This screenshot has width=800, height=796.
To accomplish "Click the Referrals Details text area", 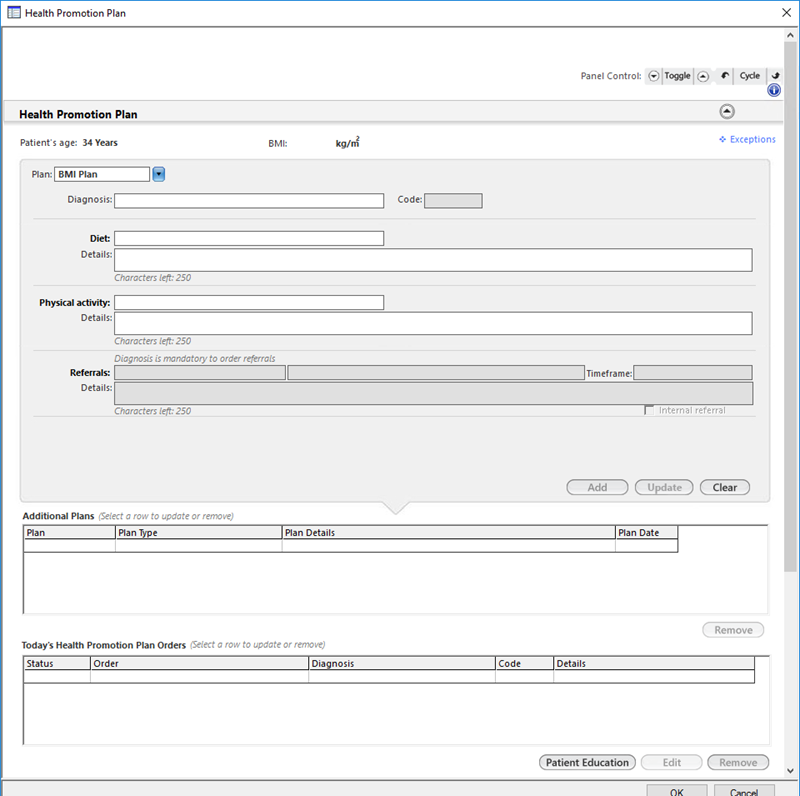I will coord(434,393).
